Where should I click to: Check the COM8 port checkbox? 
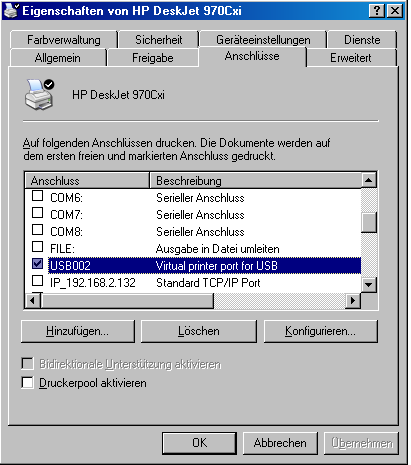[x=37, y=230]
